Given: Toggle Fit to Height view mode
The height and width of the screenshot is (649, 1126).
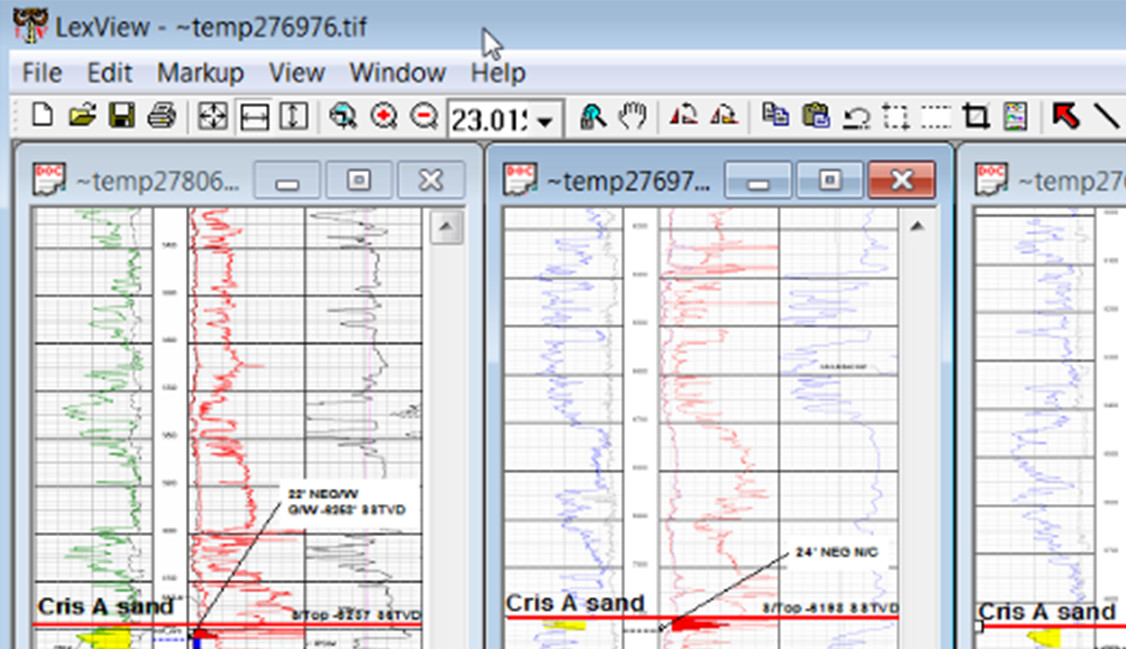Looking at the screenshot, I should tap(293, 117).
